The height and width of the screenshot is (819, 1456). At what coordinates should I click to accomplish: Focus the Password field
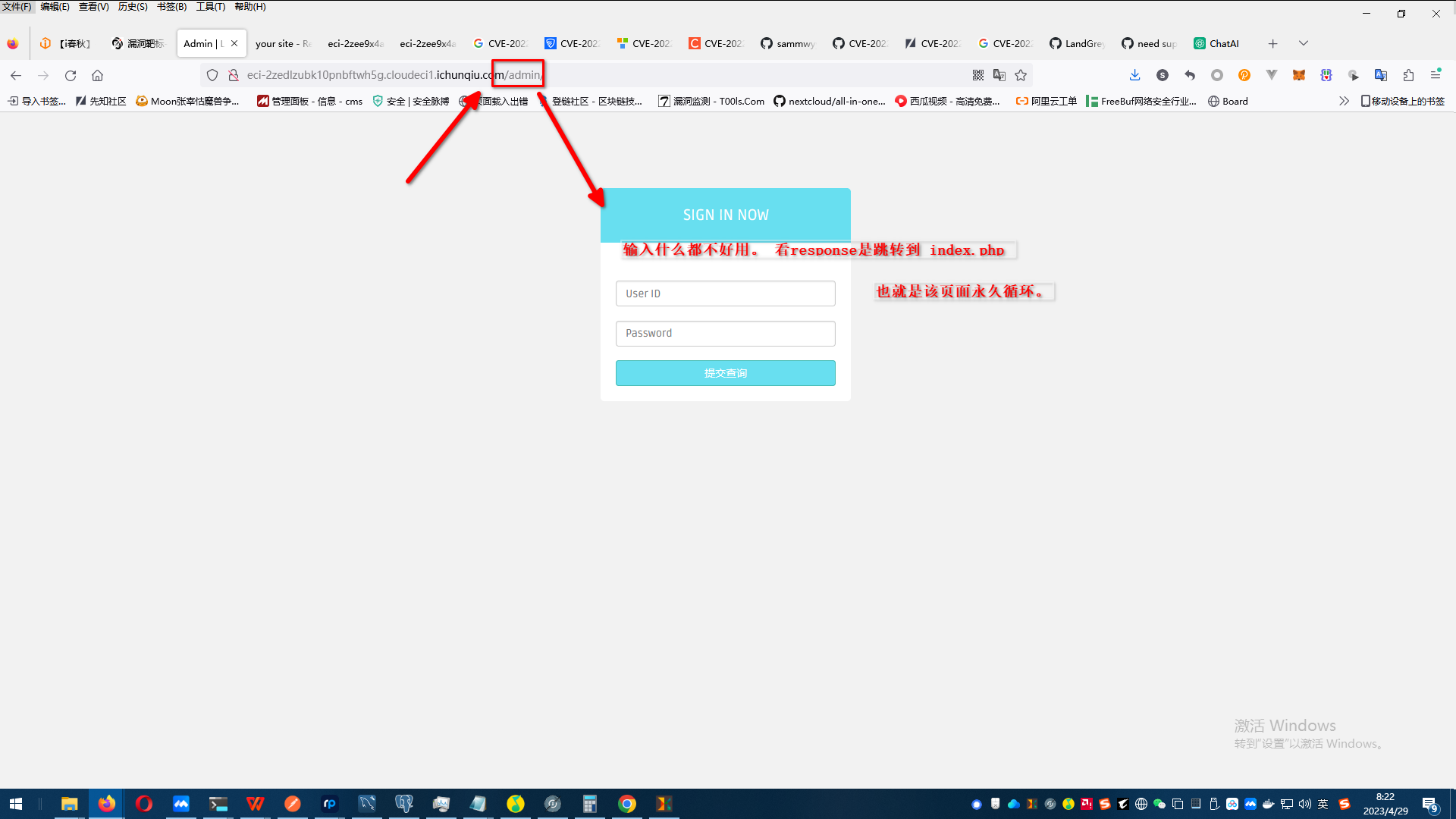pyautogui.click(x=725, y=334)
